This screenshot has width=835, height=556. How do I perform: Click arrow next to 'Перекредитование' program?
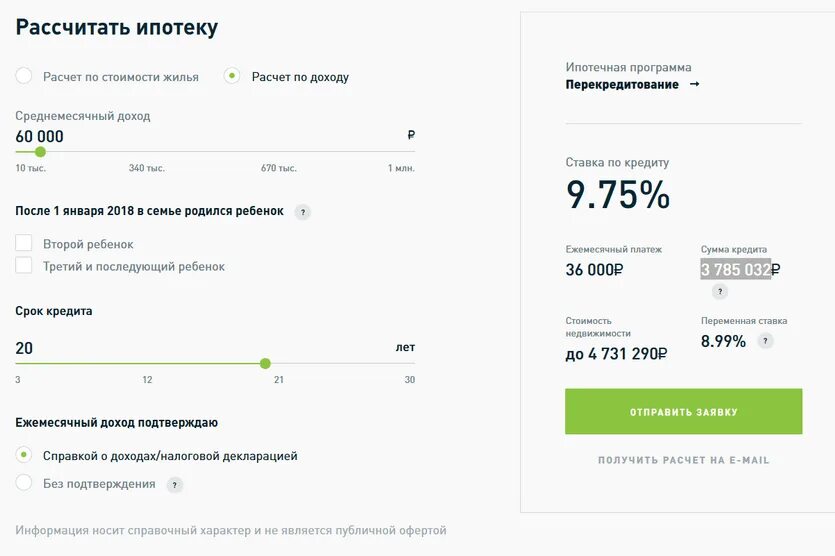pos(695,85)
